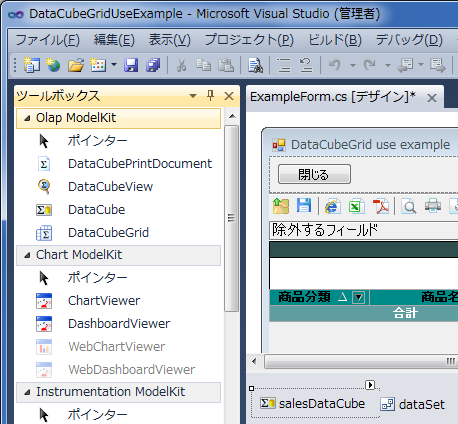Screen dimensions: 458x424
Task: Select the DataCubeGrid toolbox item
Action: (x=118, y=233)
